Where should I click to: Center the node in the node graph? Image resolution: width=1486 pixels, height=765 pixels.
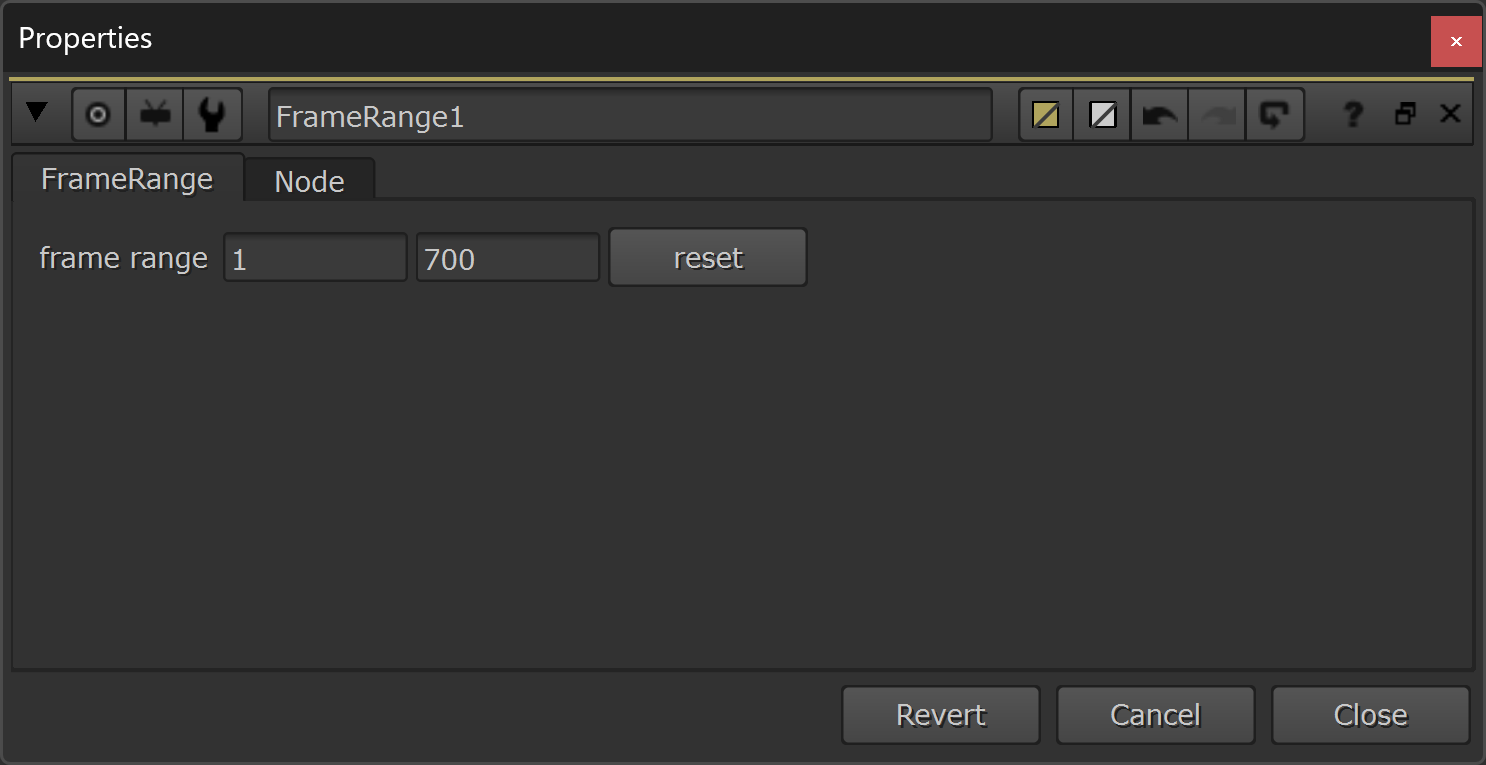tap(98, 115)
